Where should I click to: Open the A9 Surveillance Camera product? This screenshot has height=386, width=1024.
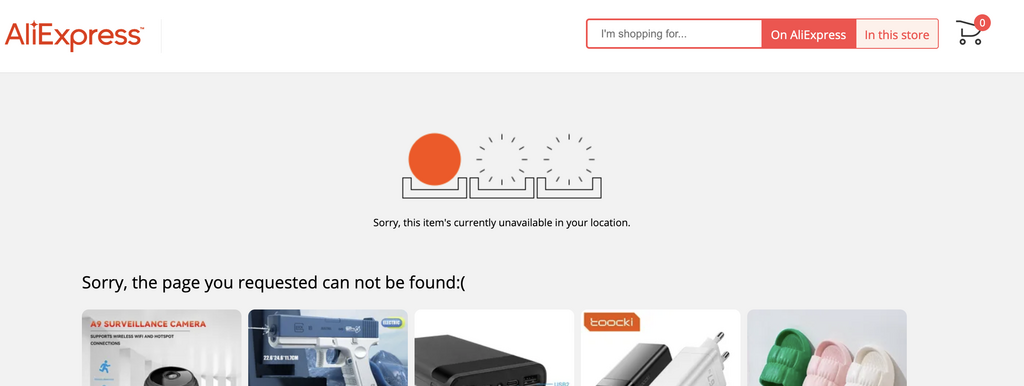click(x=161, y=348)
